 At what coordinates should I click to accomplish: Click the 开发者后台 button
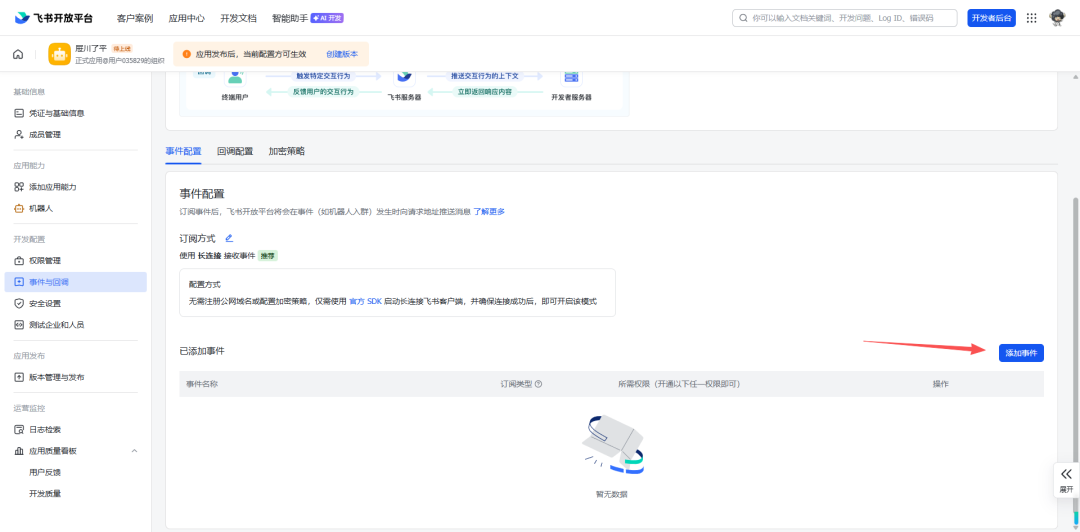[x=991, y=18]
